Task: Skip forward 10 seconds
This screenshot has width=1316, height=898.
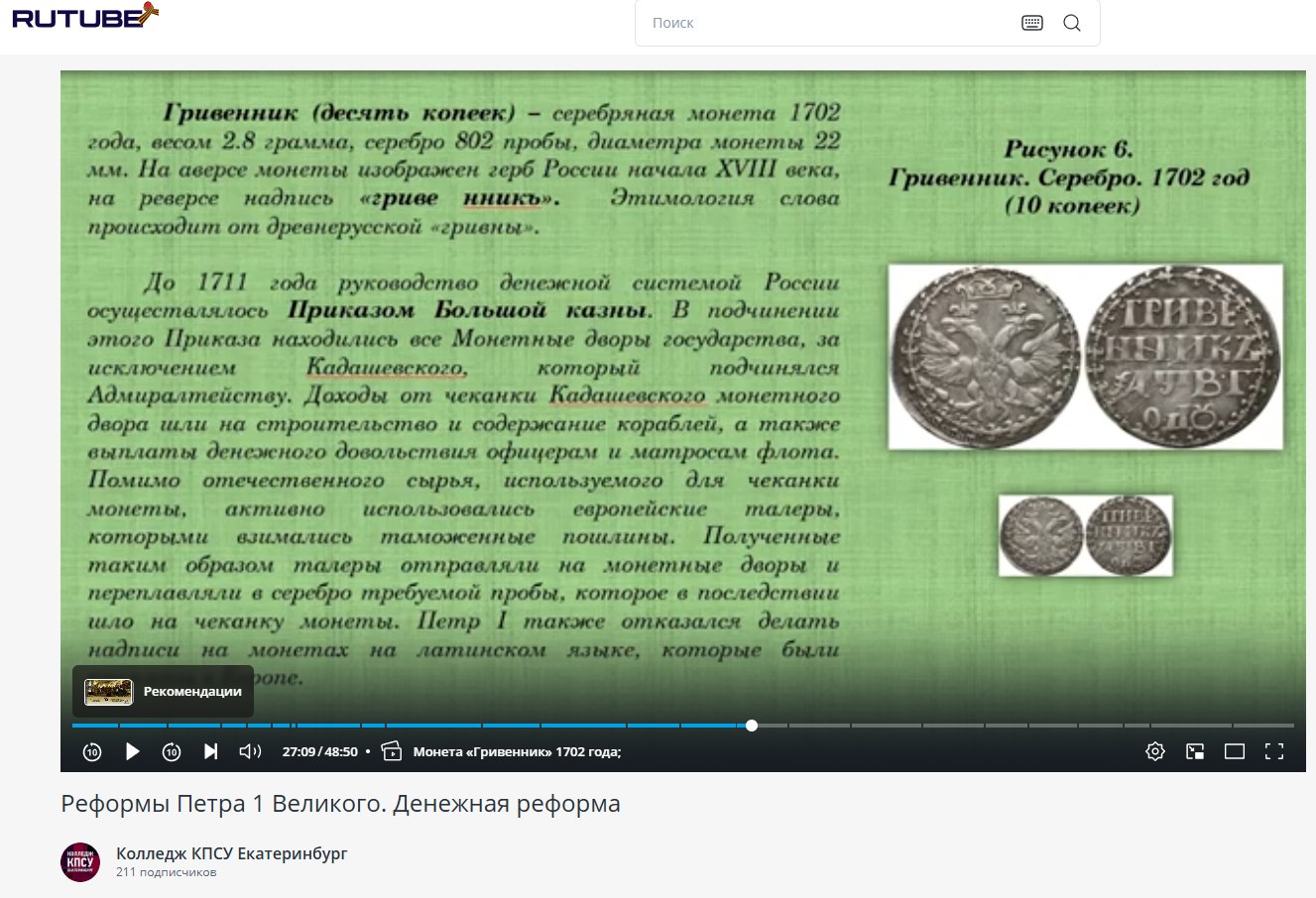Action: coord(172,751)
